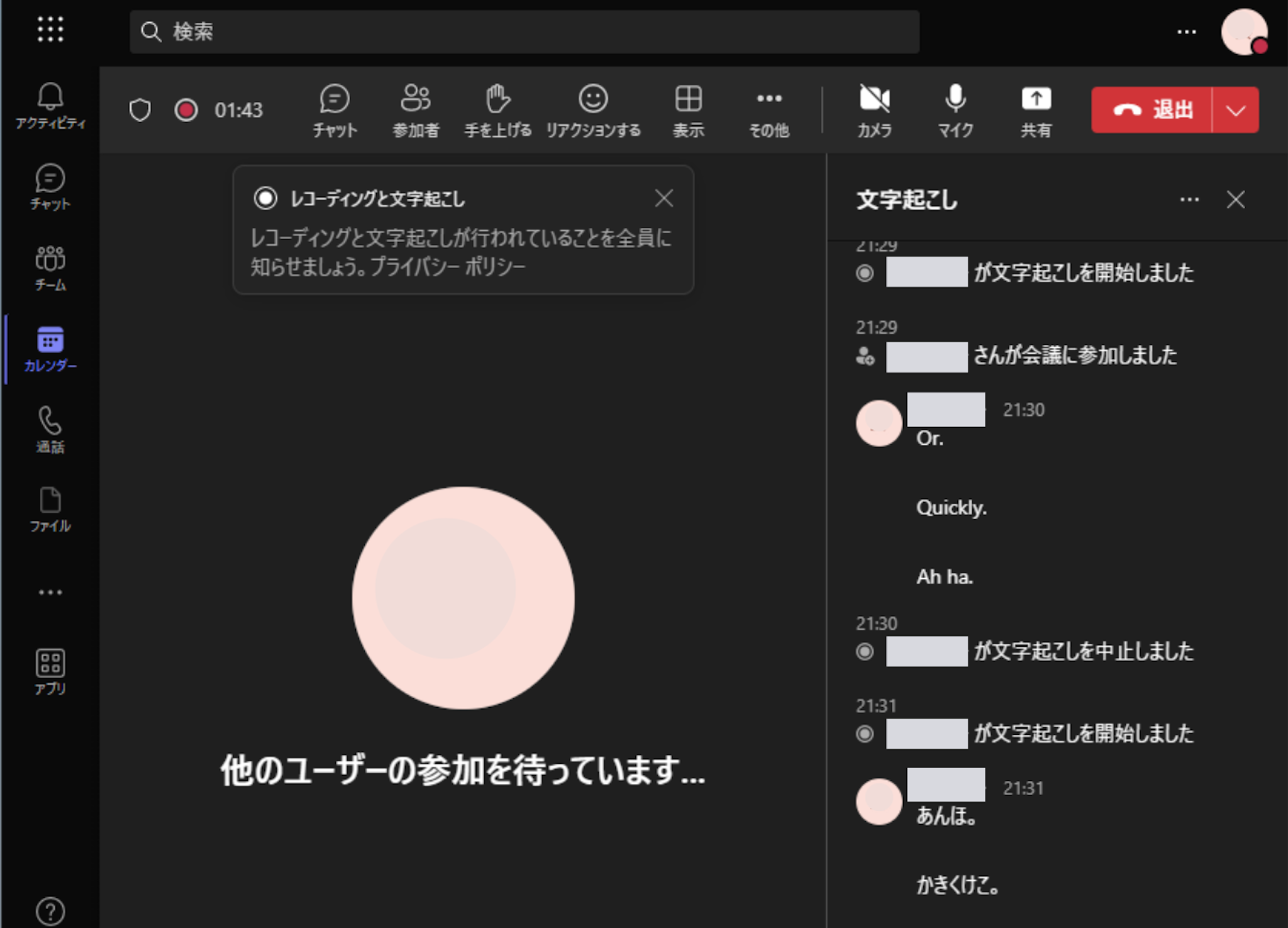Screen dimensions: 1288x928
Task: Click the 検索 search field
Action: click(524, 31)
